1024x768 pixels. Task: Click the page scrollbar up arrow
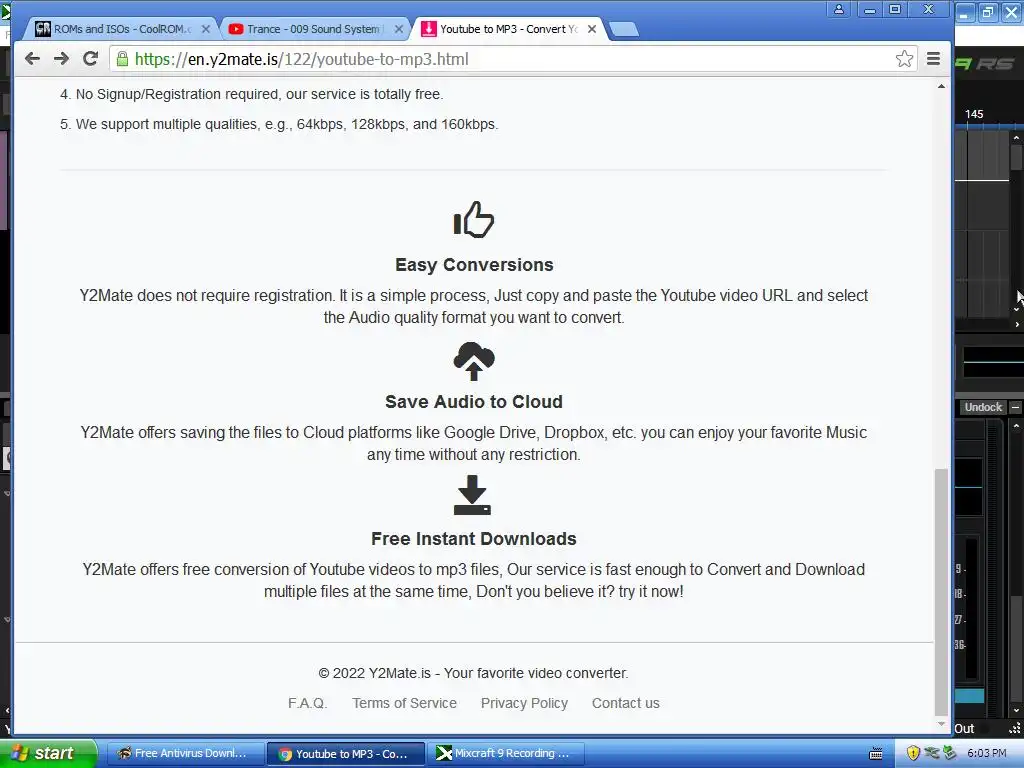pos(941,86)
